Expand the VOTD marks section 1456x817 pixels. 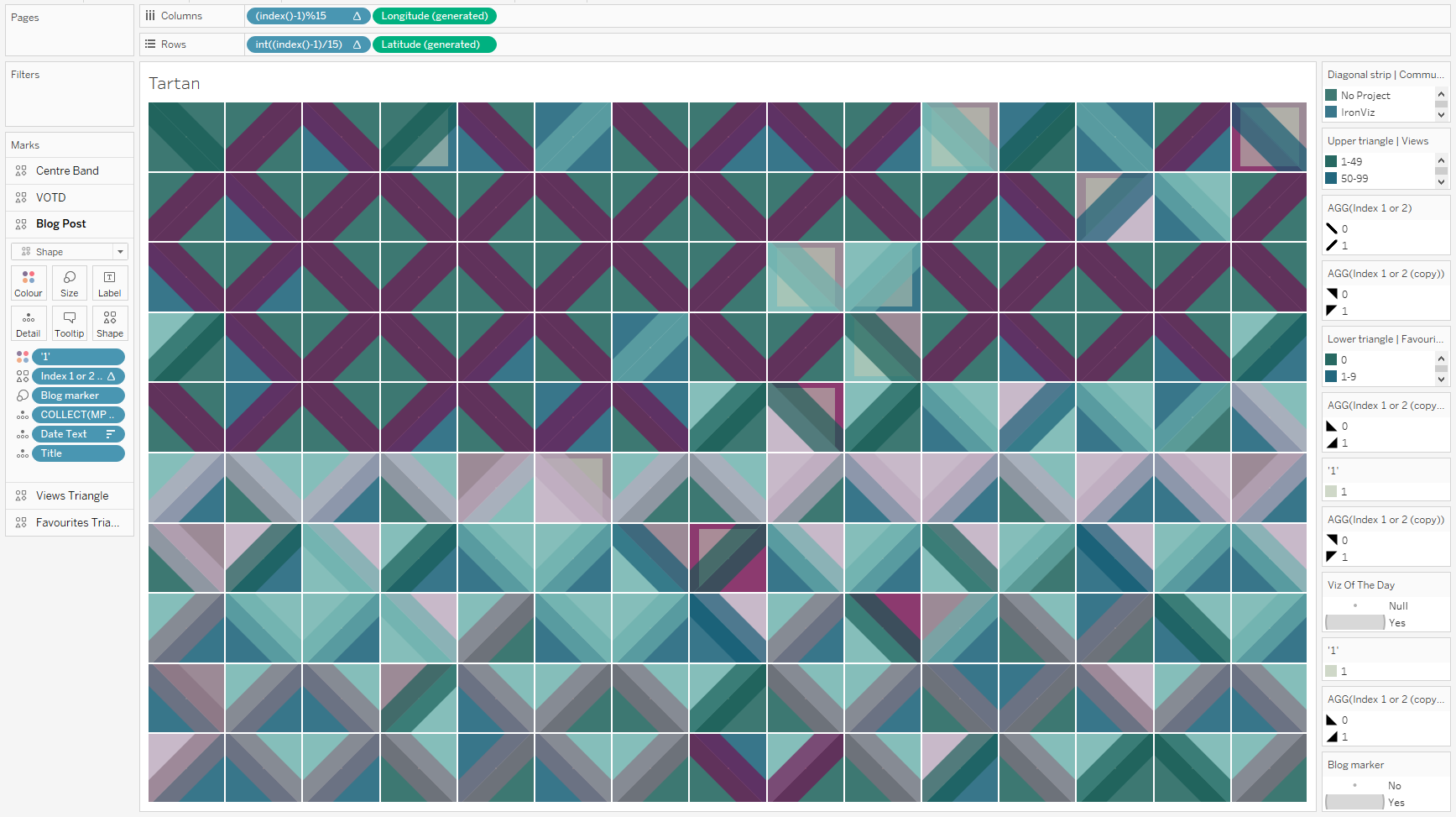tap(70, 197)
